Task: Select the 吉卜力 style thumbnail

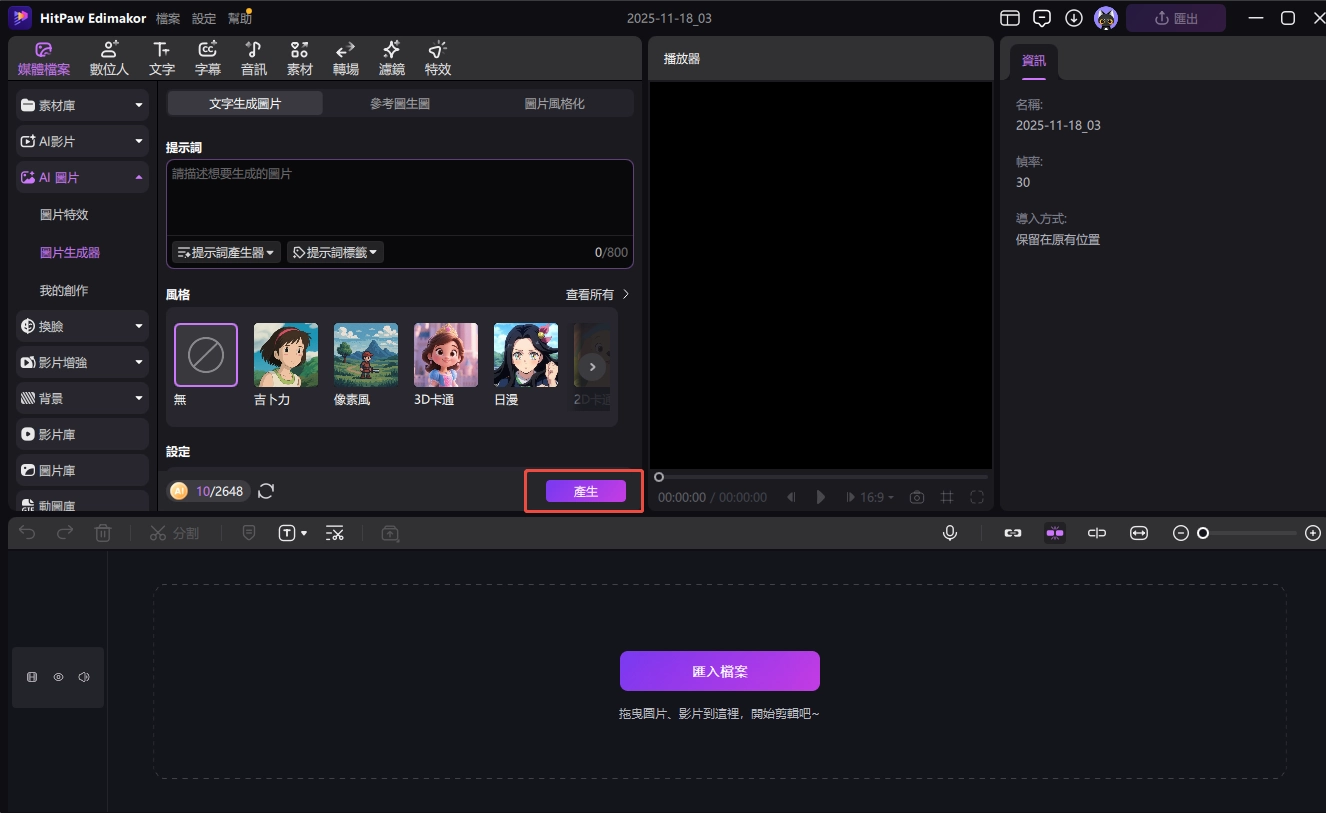Action: pos(285,355)
